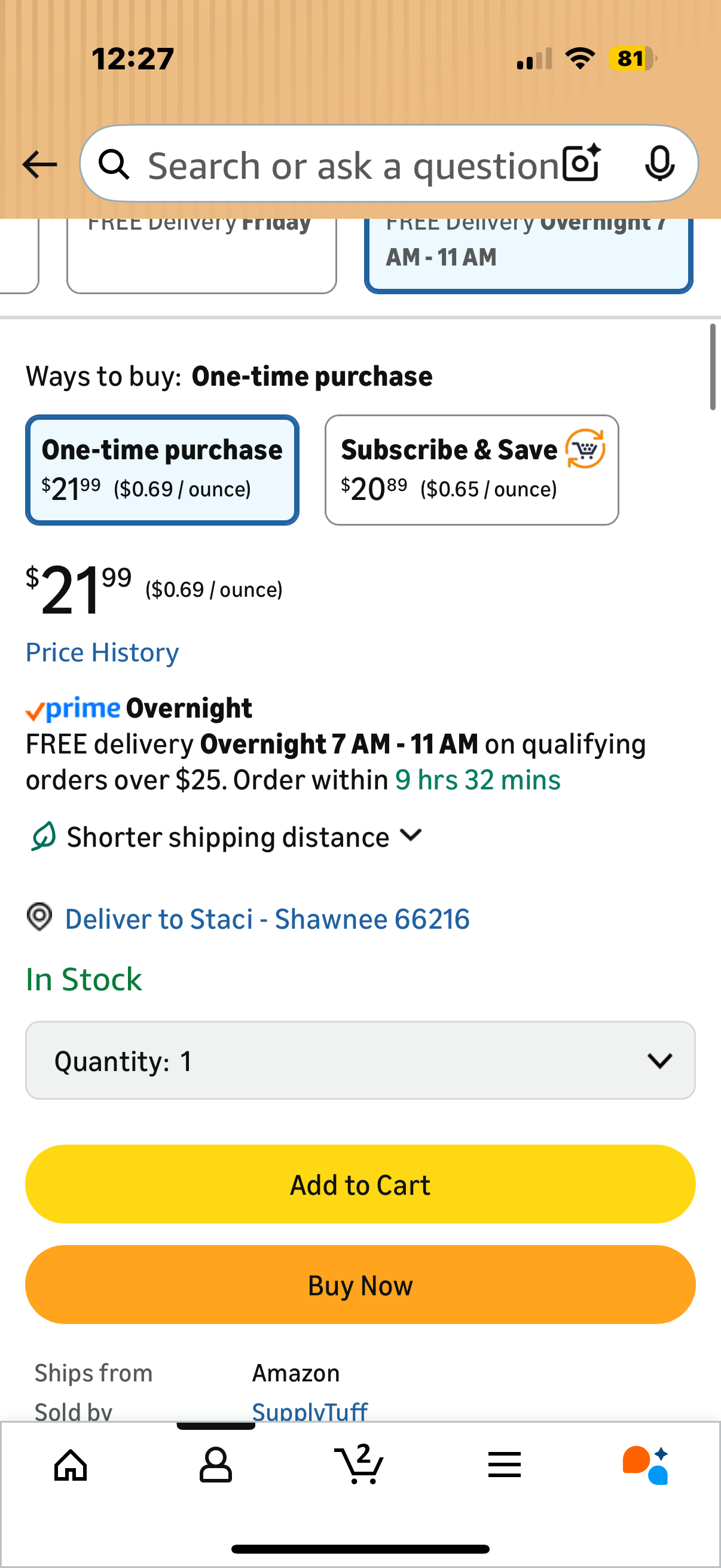Select the Subscribe & Save option
Viewport: 721px width, 1568px height.
click(x=472, y=470)
